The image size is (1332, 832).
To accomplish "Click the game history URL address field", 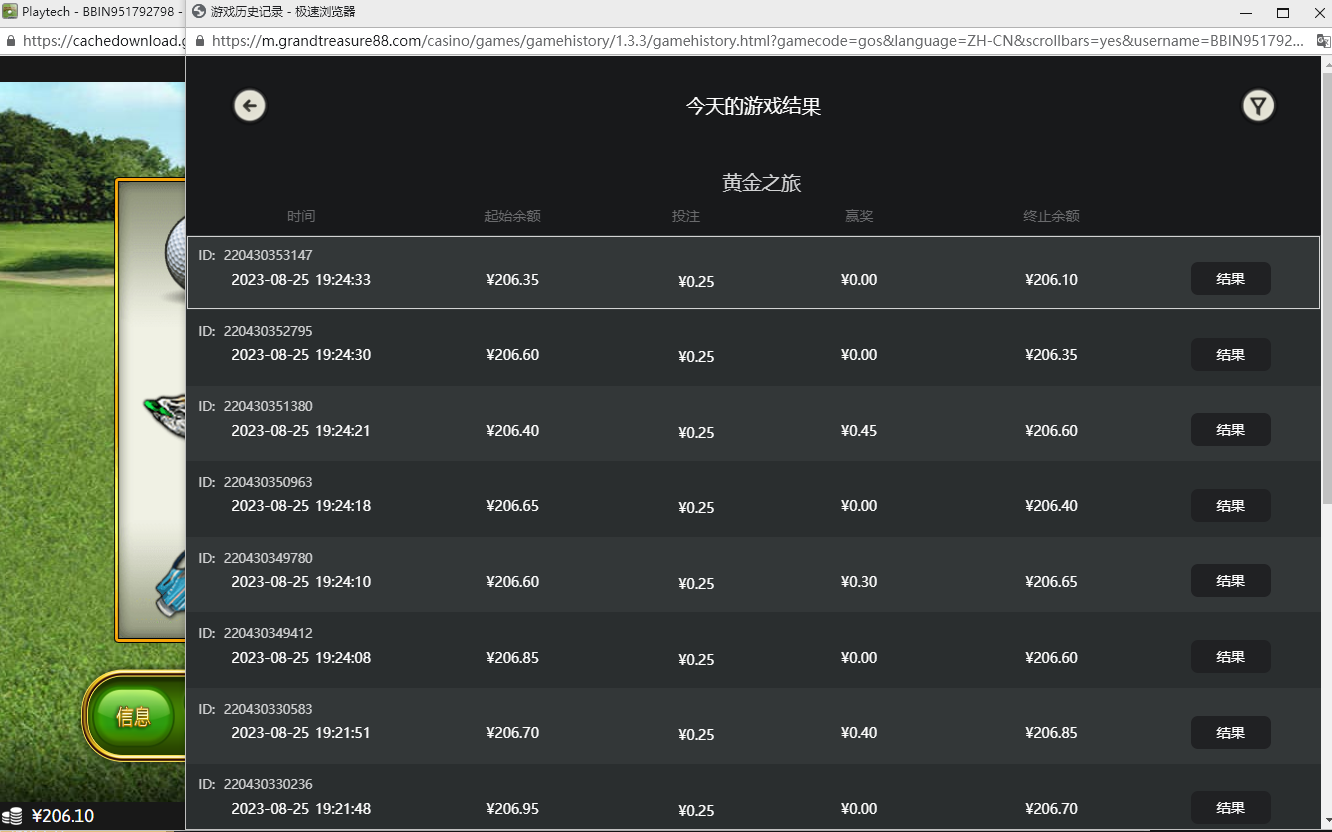I will [x=758, y=41].
